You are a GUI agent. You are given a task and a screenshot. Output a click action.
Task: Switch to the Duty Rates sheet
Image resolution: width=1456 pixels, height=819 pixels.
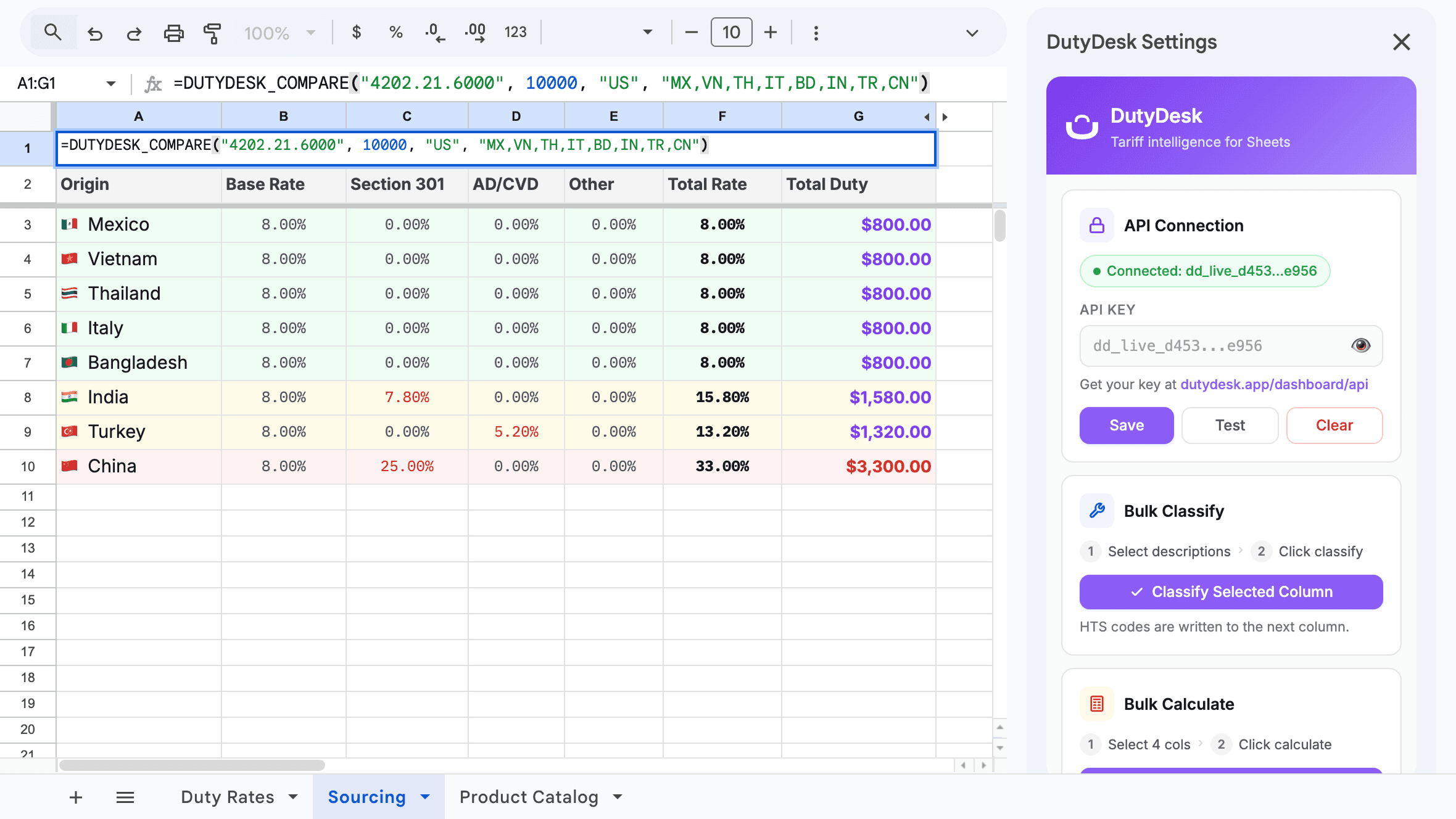(227, 796)
